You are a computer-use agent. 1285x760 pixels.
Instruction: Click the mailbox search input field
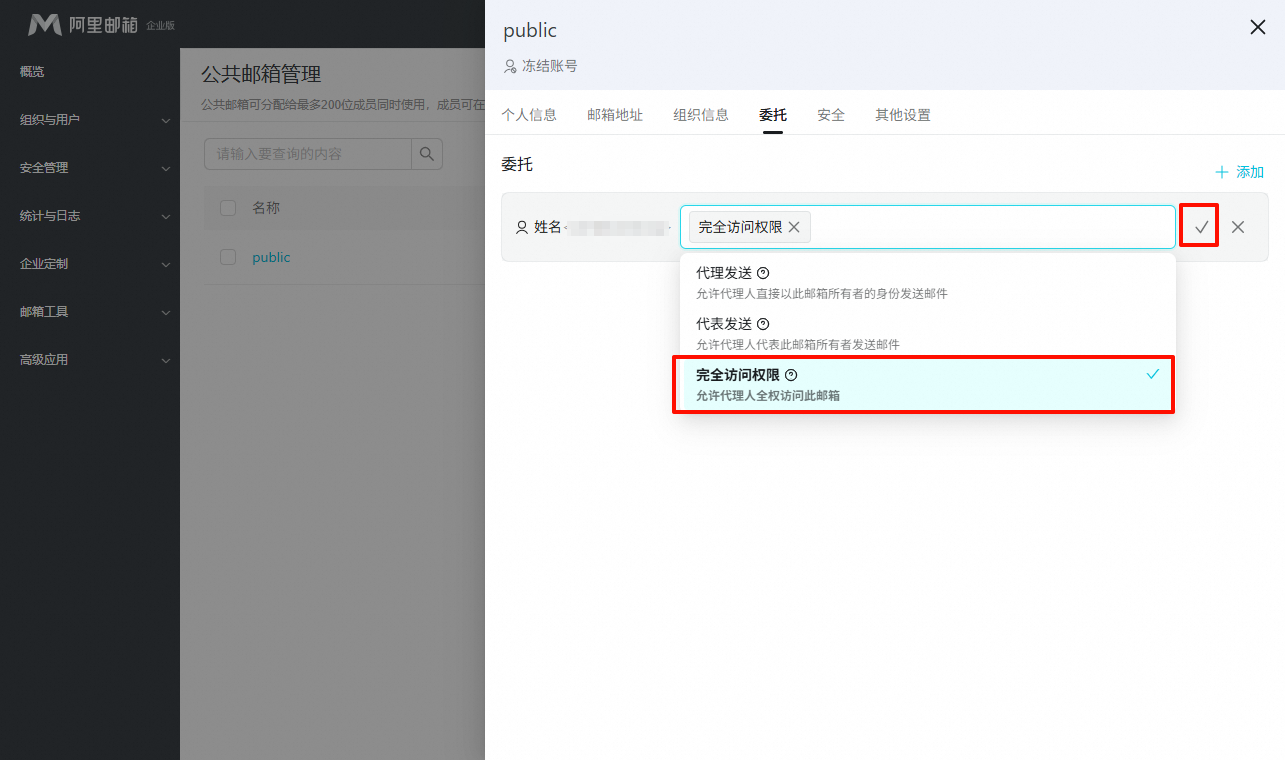pyautogui.click(x=308, y=154)
